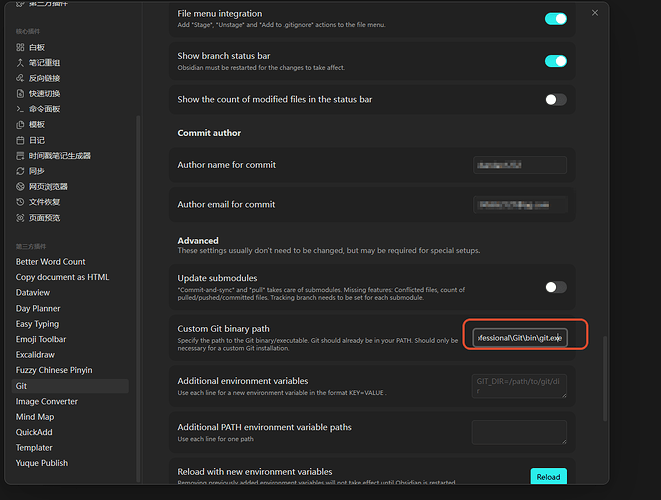Click the main settings pane scrollbar thumb

click(x=605, y=378)
